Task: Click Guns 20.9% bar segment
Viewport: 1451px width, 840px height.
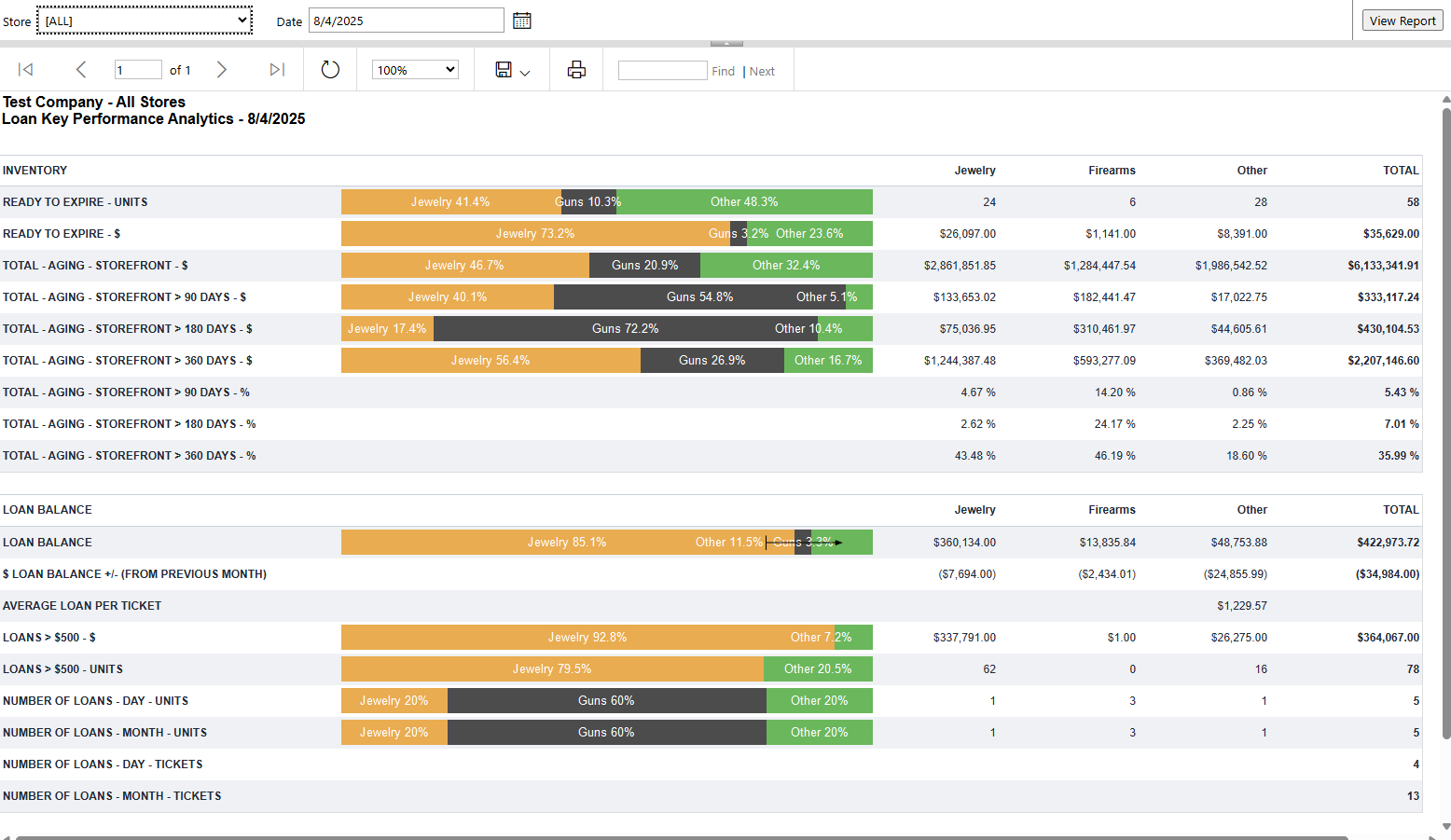Action: point(644,266)
